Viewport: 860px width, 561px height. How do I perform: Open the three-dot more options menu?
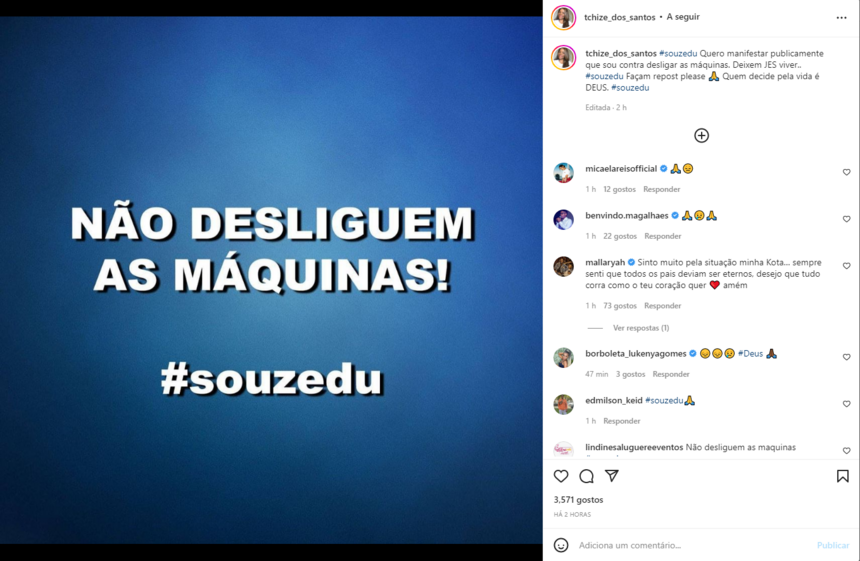[841, 18]
